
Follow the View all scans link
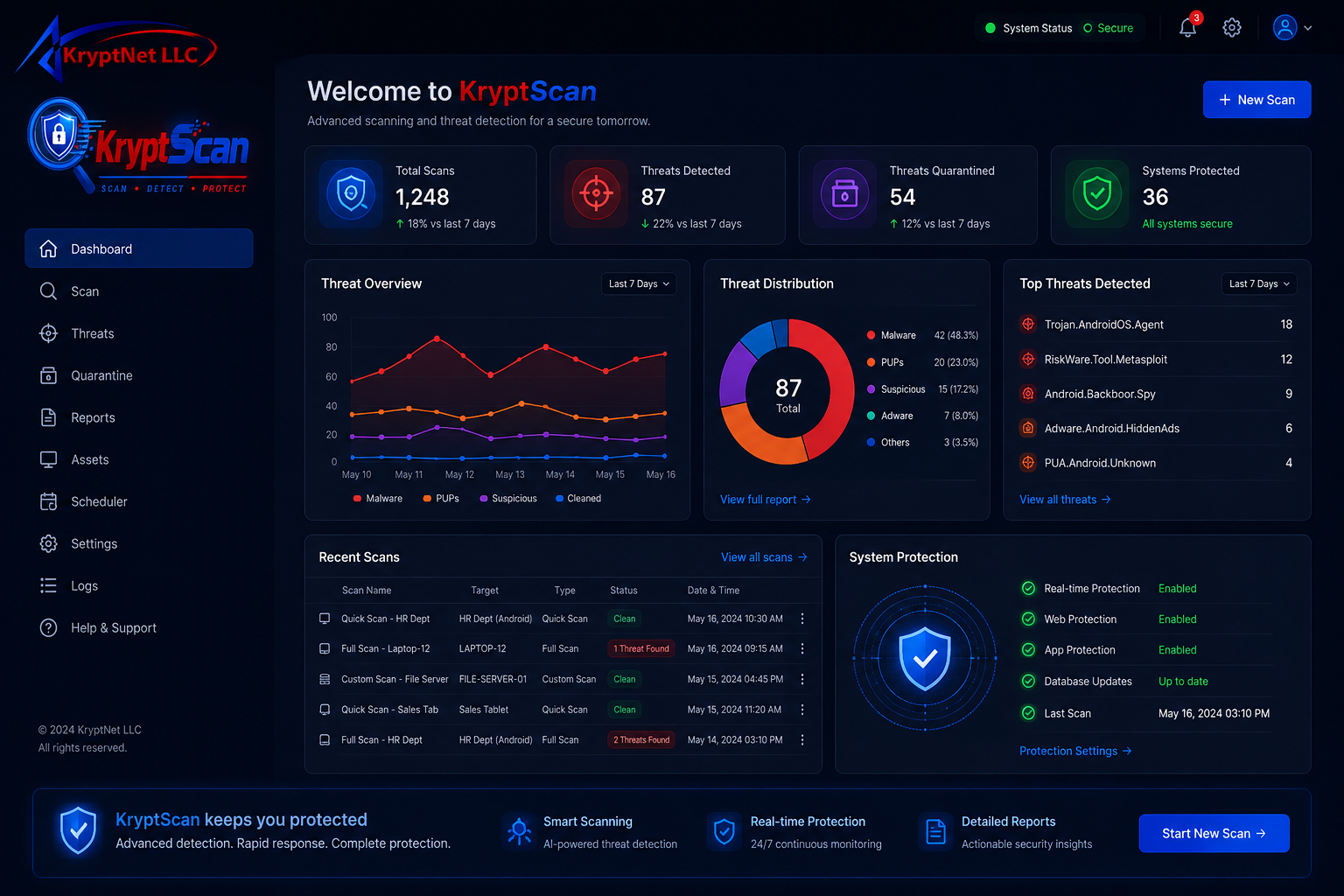(x=764, y=557)
